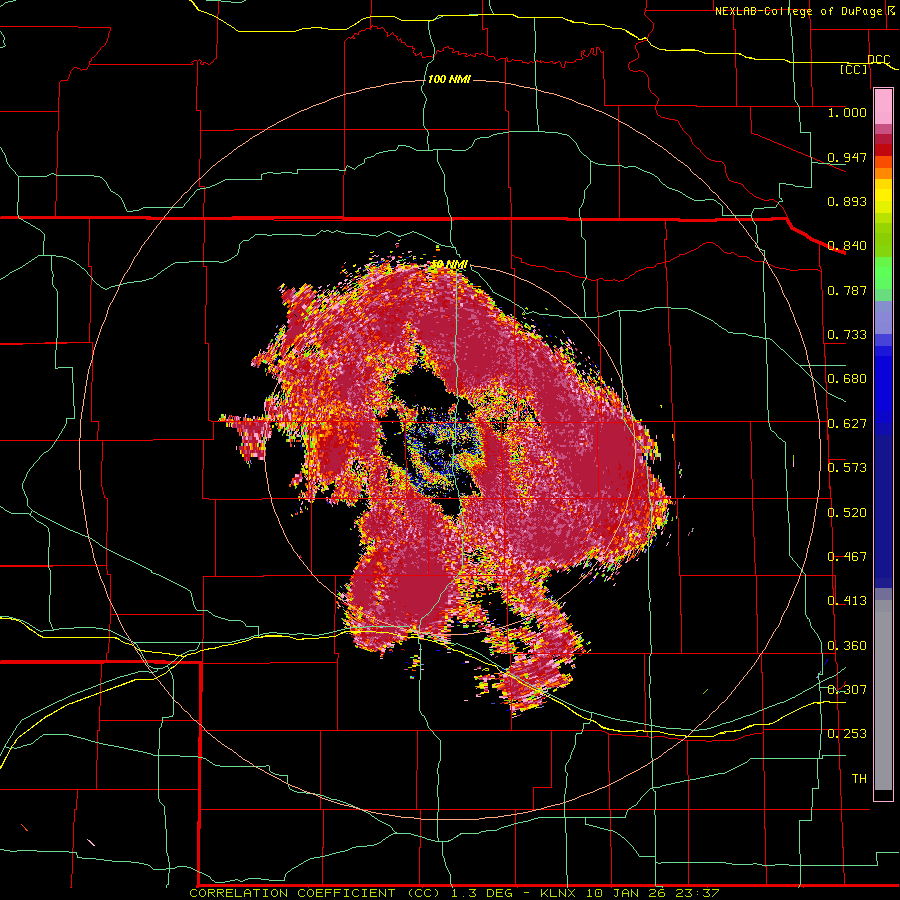Click the 0.627 legend value
Viewport: 900px width, 900px height.
point(847,424)
